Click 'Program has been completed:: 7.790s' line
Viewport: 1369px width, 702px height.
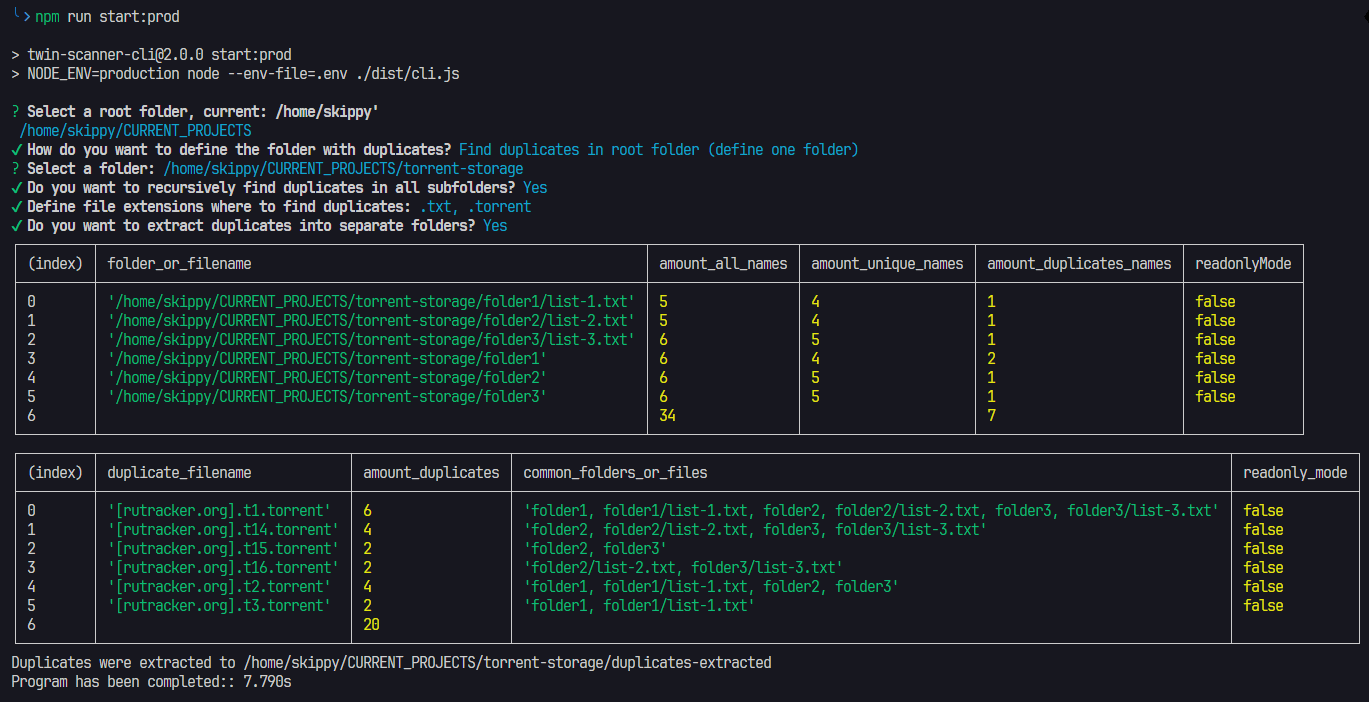[151, 682]
